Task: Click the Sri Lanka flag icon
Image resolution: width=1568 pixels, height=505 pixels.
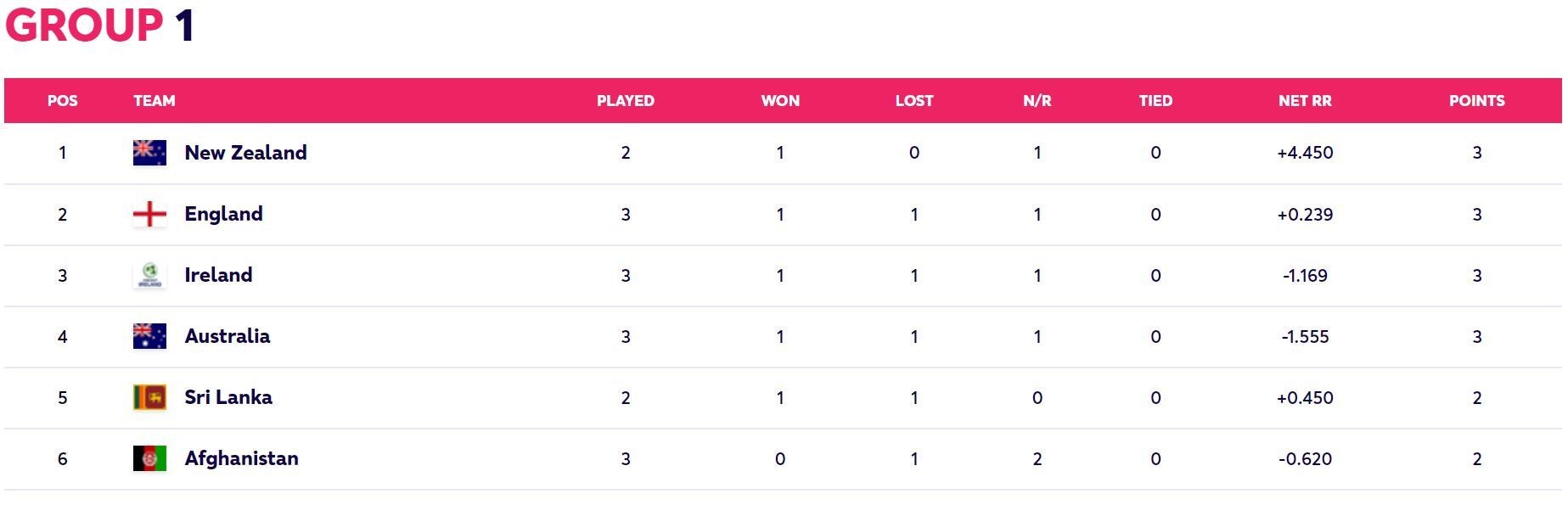Action: pyautogui.click(x=149, y=397)
